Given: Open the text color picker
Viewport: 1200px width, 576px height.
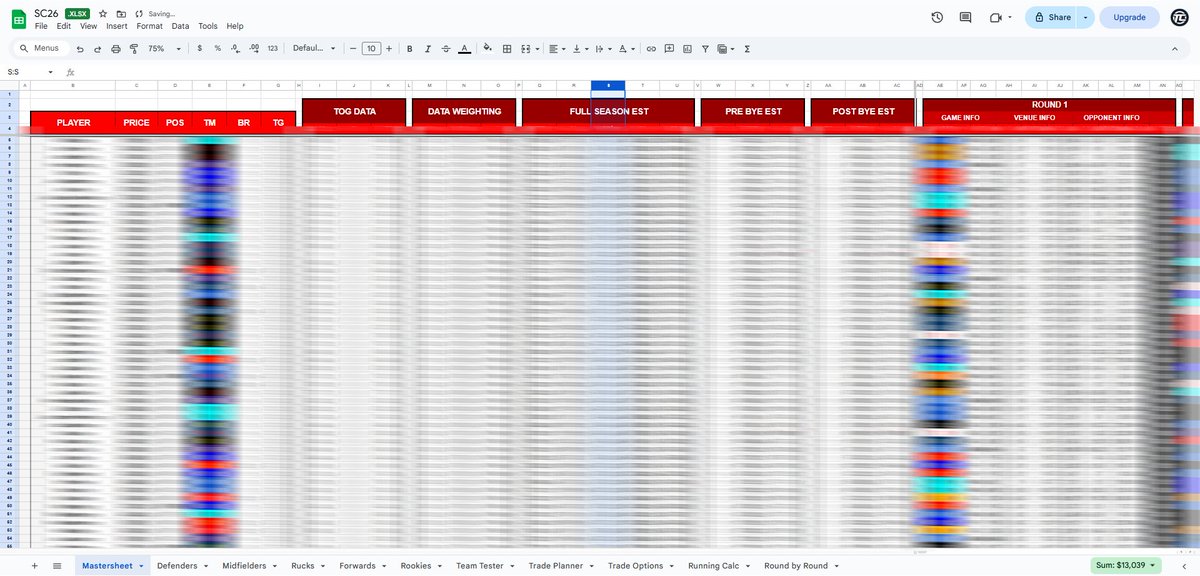Looking at the screenshot, I should [464, 48].
